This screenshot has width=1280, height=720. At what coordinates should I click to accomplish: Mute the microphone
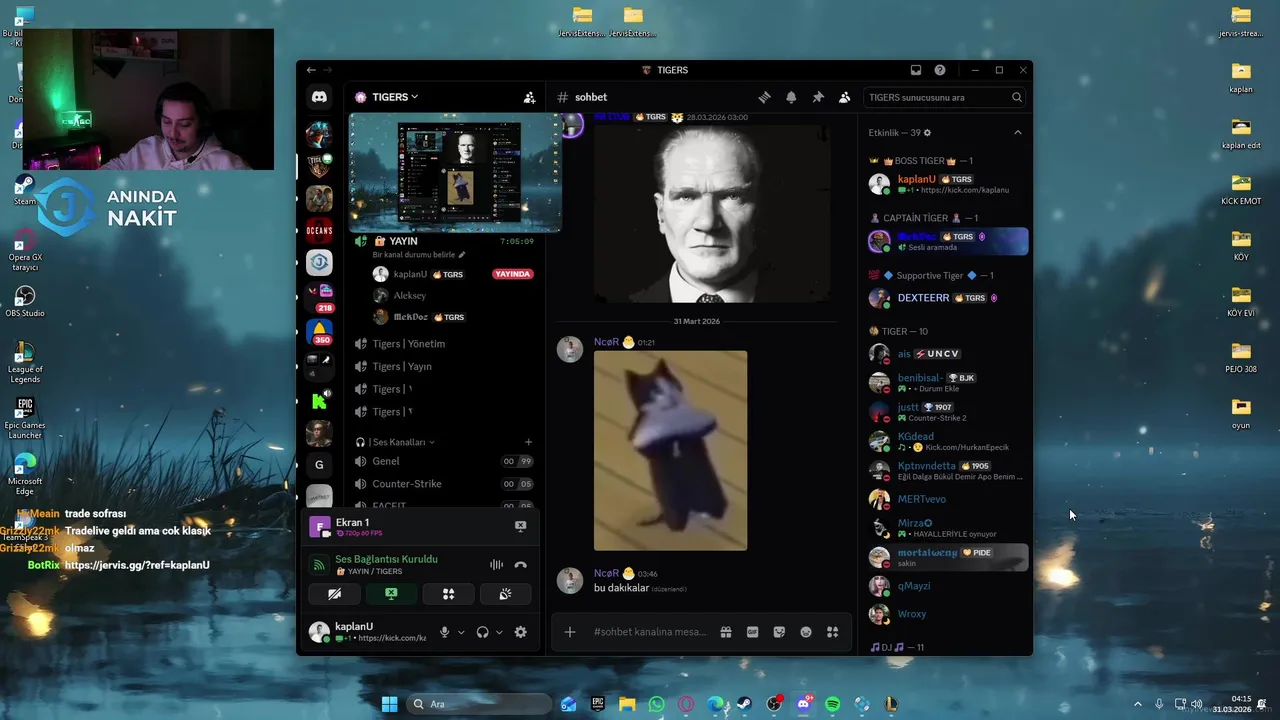point(444,632)
